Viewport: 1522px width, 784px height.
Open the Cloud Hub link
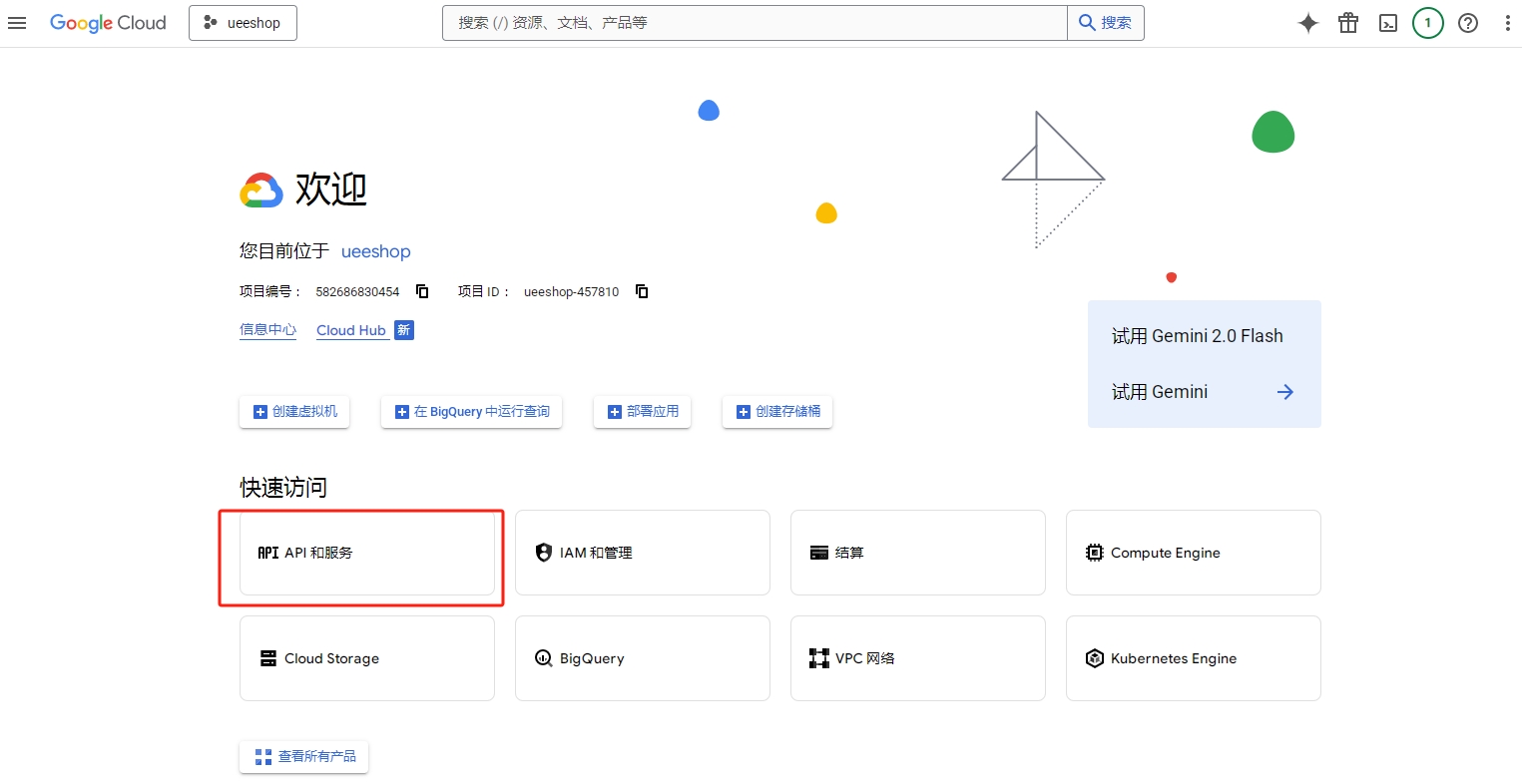point(351,330)
